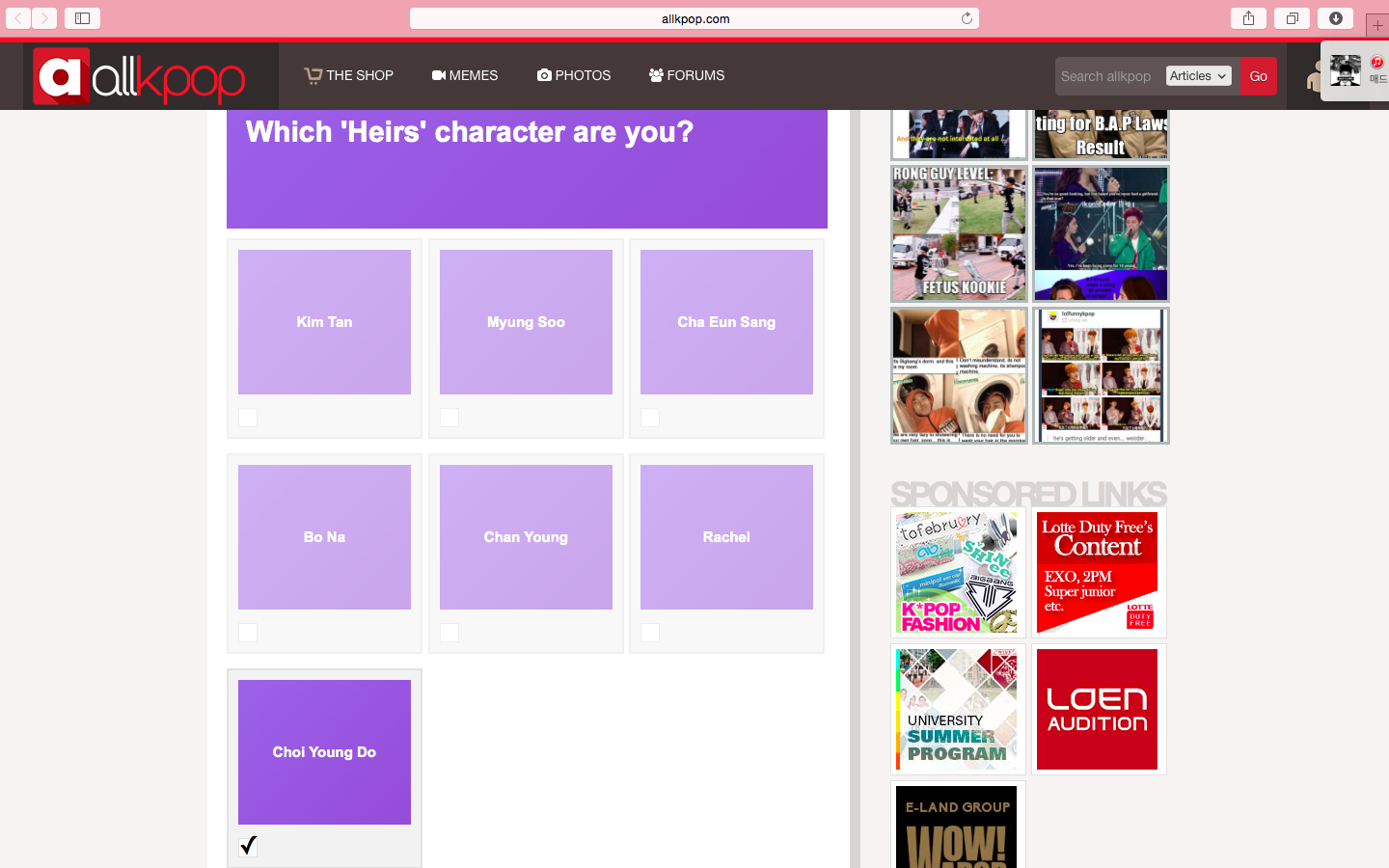The height and width of the screenshot is (868, 1389).
Task: Reload the page with the refresh icon
Action: tap(967, 18)
